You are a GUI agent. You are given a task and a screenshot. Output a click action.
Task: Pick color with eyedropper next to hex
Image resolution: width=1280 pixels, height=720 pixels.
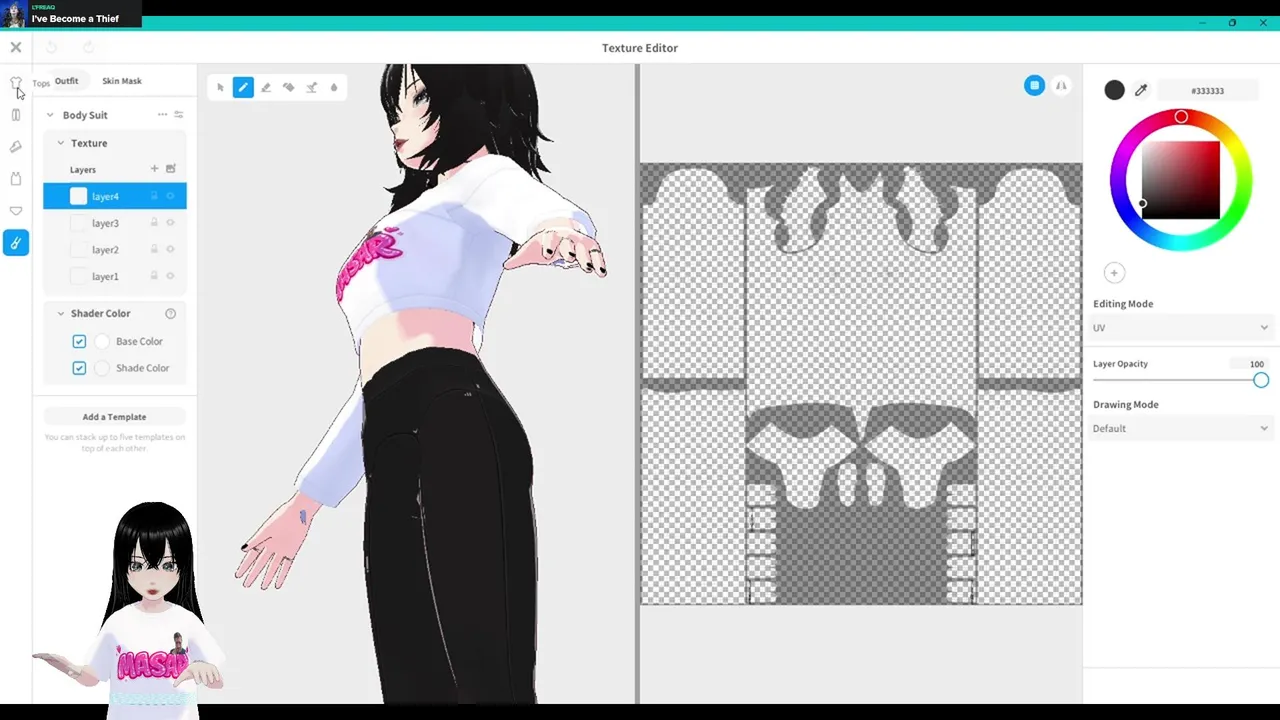tap(1141, 90)
